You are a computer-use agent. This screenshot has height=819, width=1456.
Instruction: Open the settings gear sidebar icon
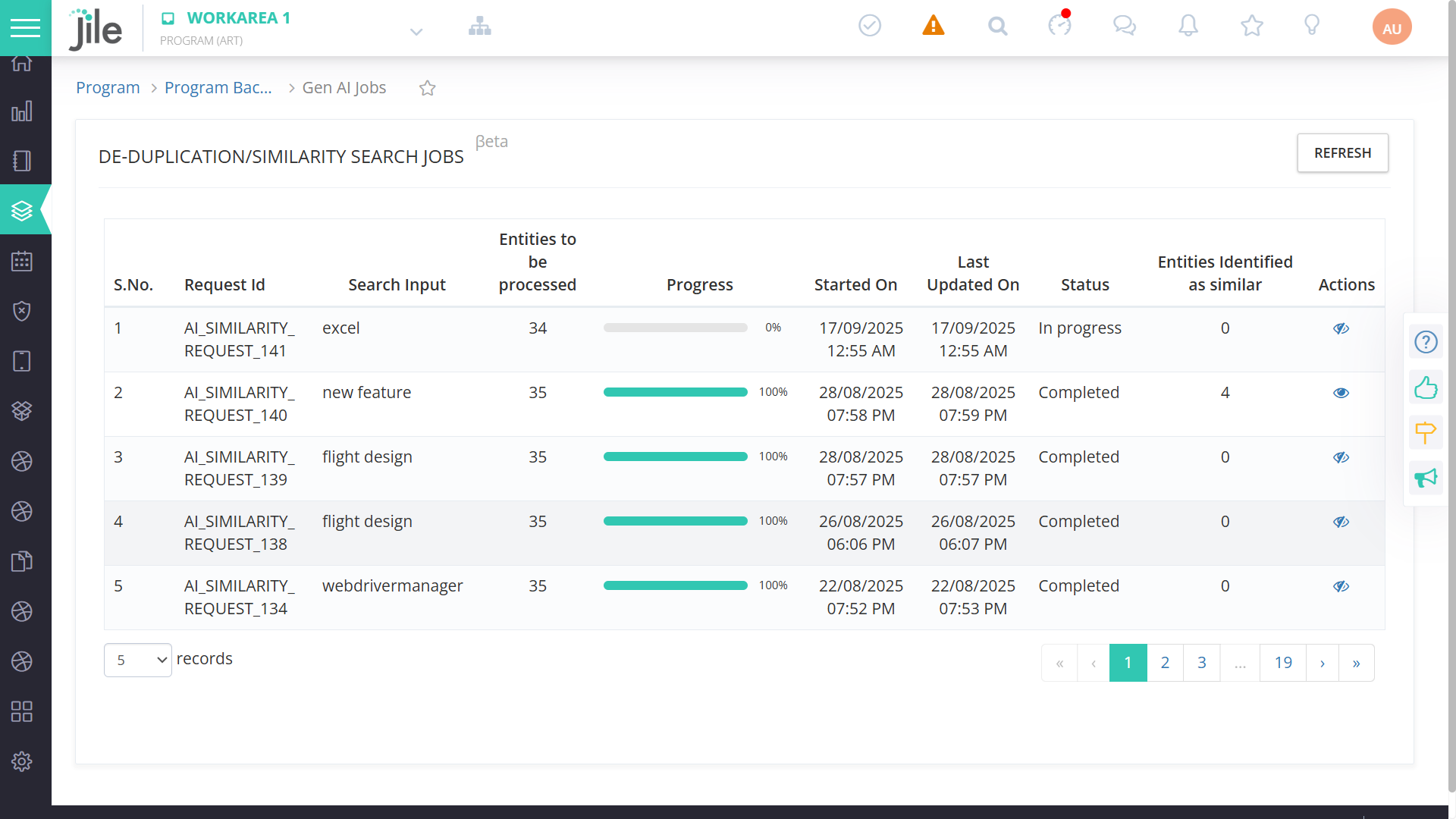click(x=22, y=761)
